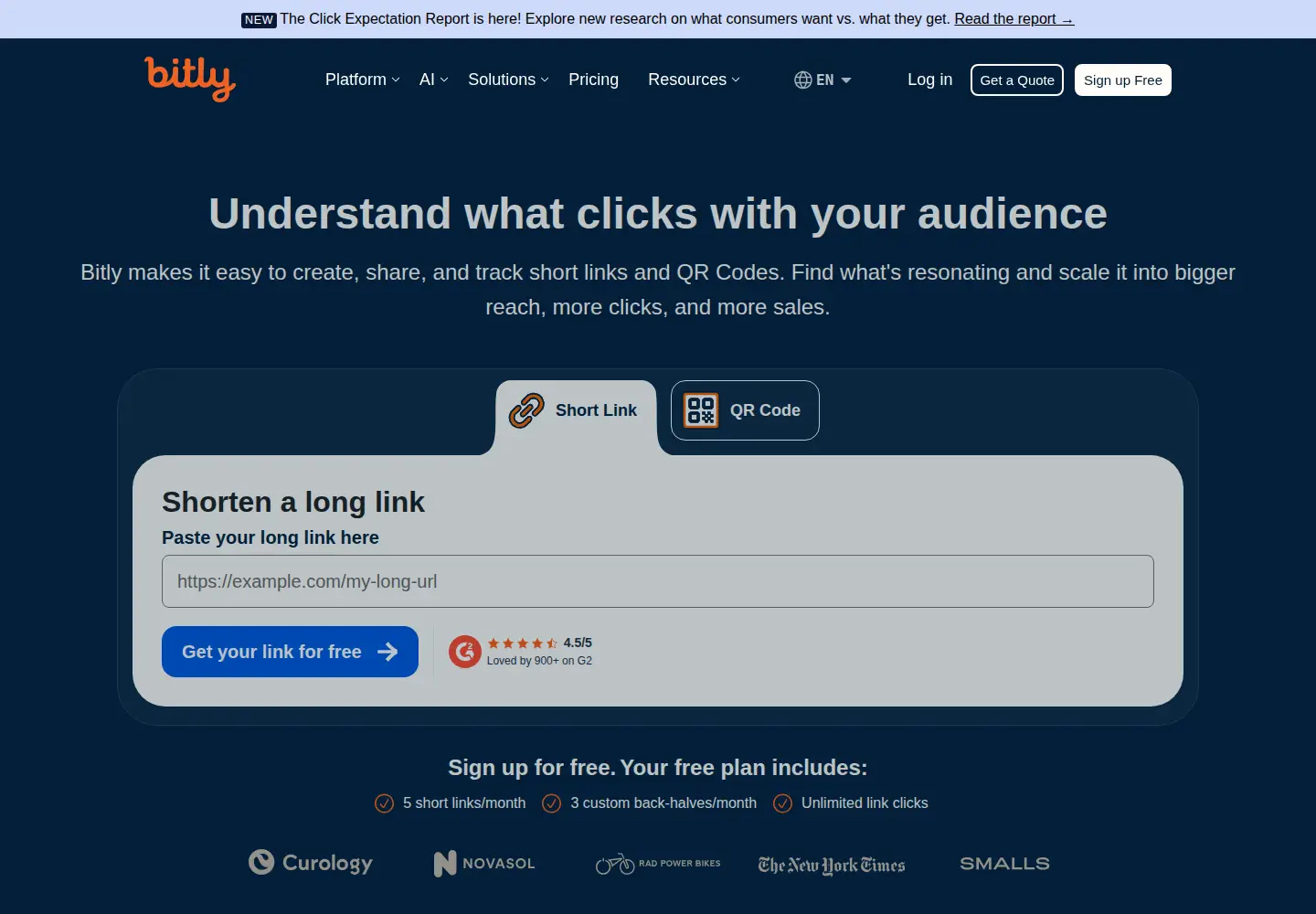The height and width of the screenshot is (914, 1316).
Task: Click the star rating icons
Action: click(x=523, y=643)
